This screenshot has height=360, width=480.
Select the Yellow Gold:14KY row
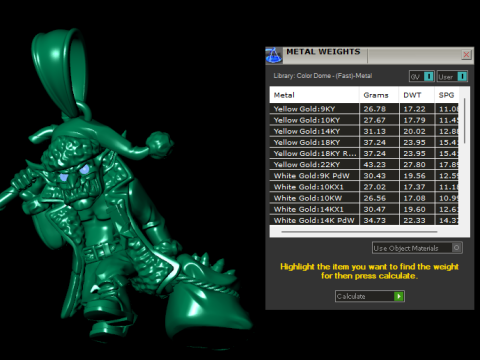[364, 131]
